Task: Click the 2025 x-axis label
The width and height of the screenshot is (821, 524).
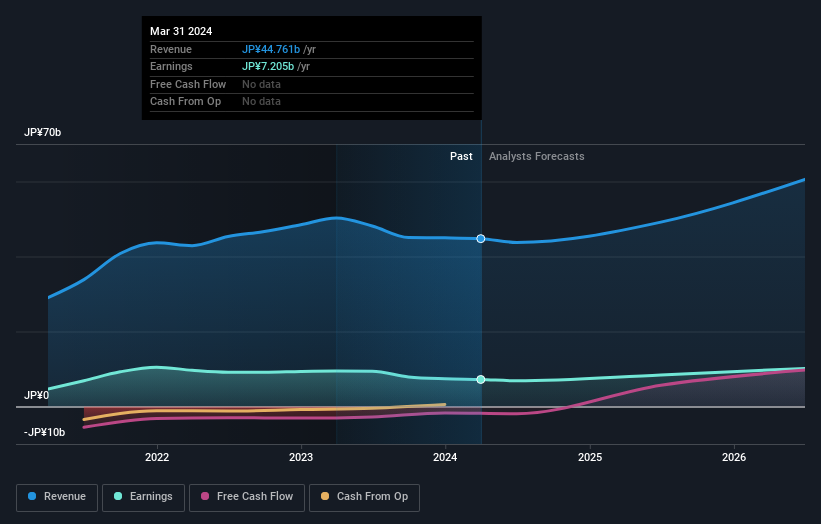Action: coord(590,458)
